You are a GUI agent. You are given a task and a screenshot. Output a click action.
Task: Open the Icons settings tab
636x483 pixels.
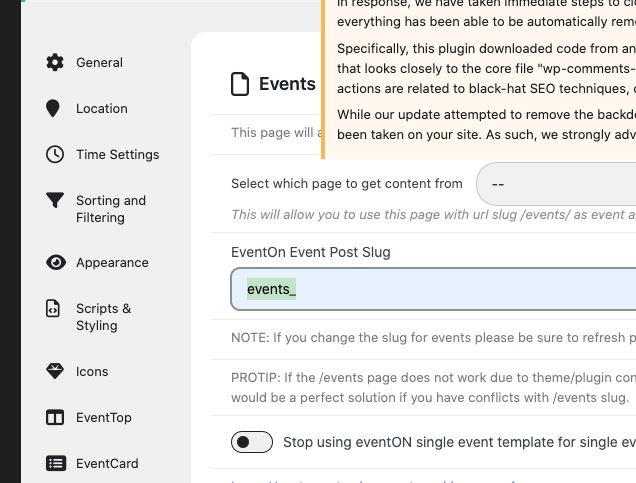[x=92, y=371]
